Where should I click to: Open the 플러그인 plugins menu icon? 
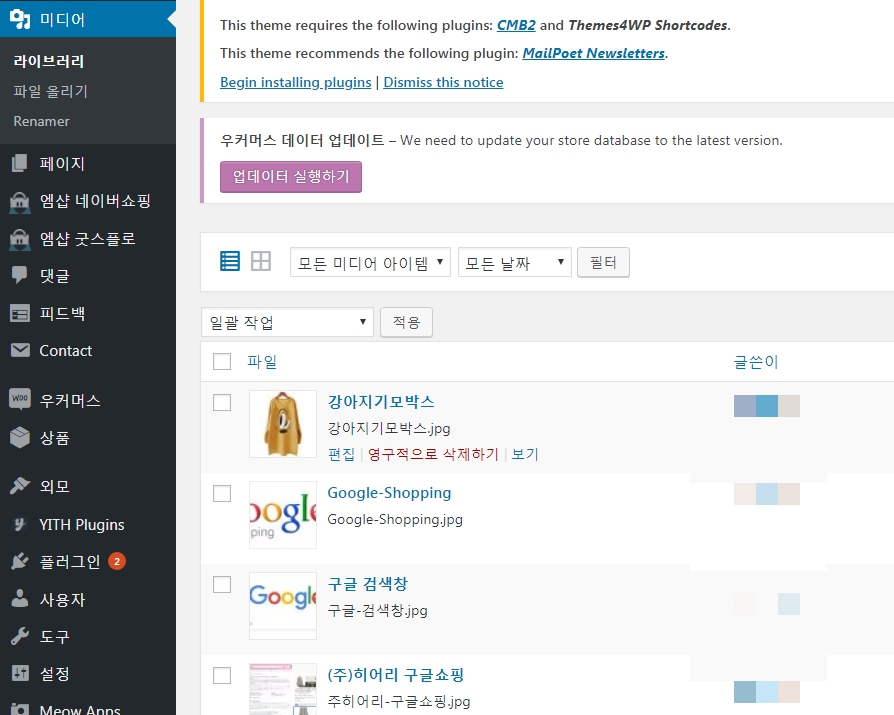[x=20, y=562]
